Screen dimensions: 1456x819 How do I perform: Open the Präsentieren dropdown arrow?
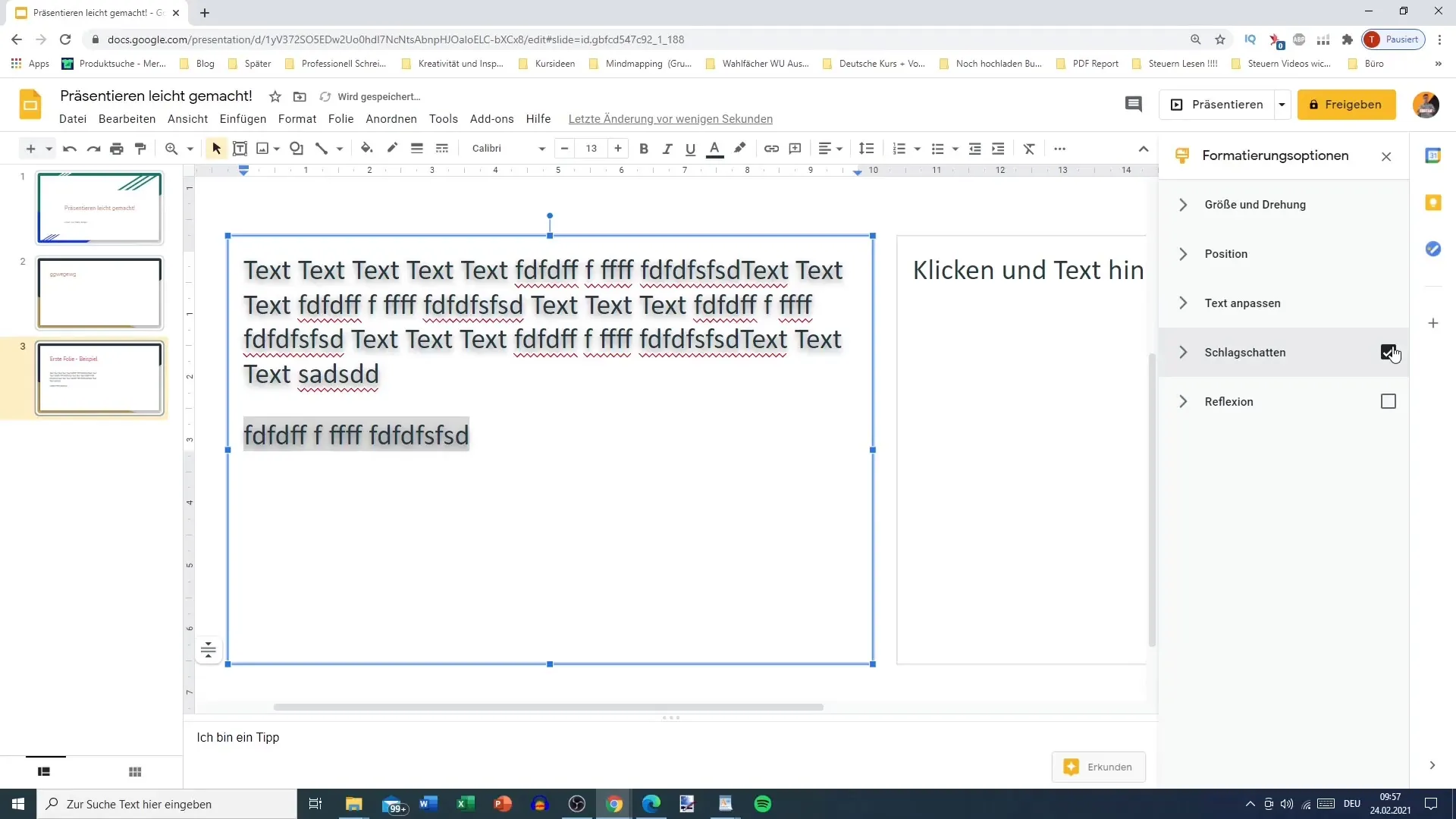tap(1282, 105)
